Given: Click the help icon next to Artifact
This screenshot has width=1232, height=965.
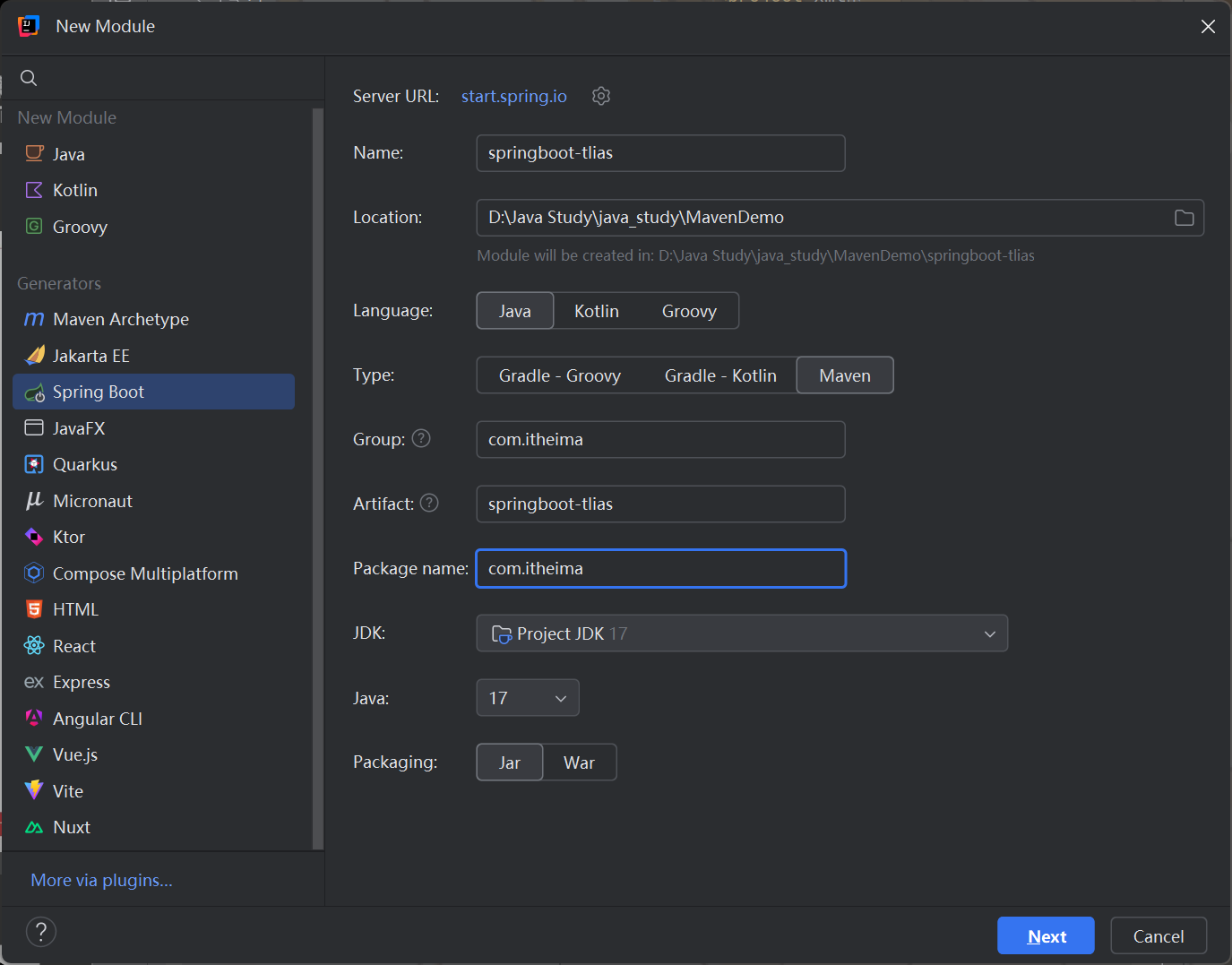Looking at the screenshot, I should pos(429,503).
